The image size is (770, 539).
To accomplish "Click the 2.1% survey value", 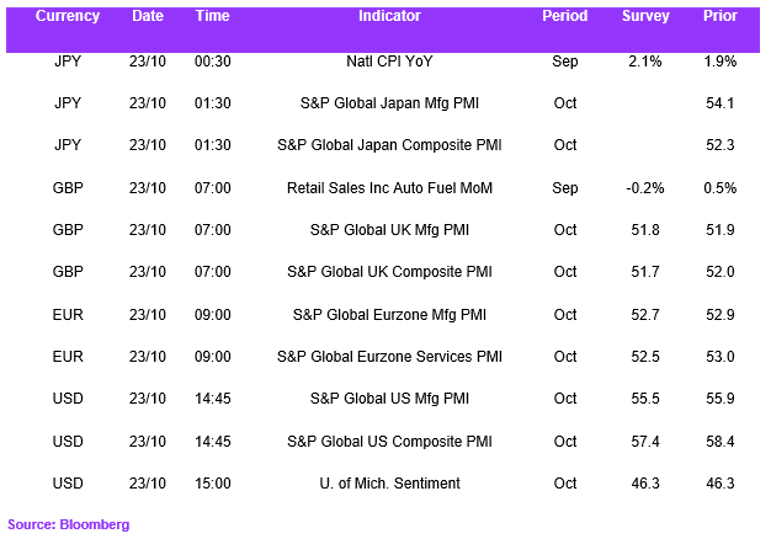I will [645, 61].
